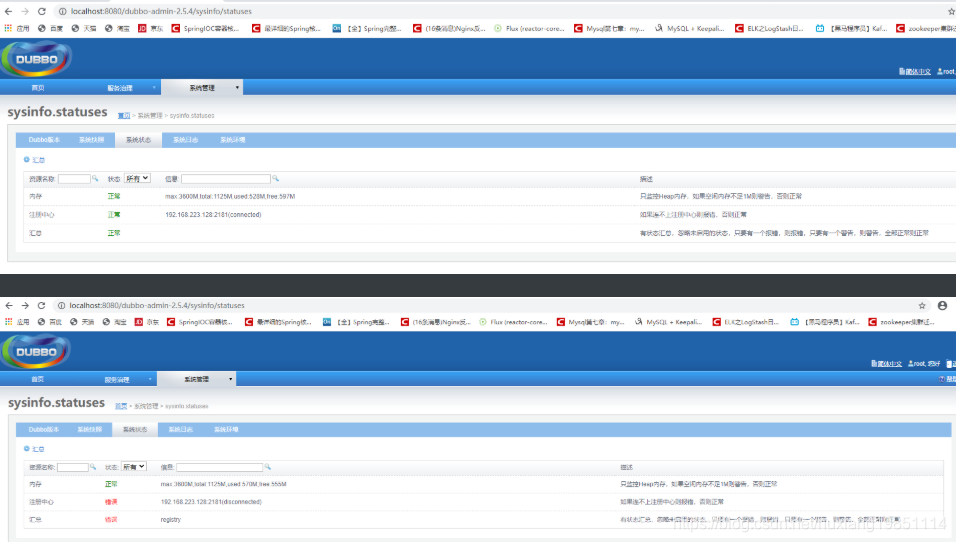This screenshot has height=542, width=956.
Task: Click 'registry' cell in lower window
Action: [x=171, y=520]
